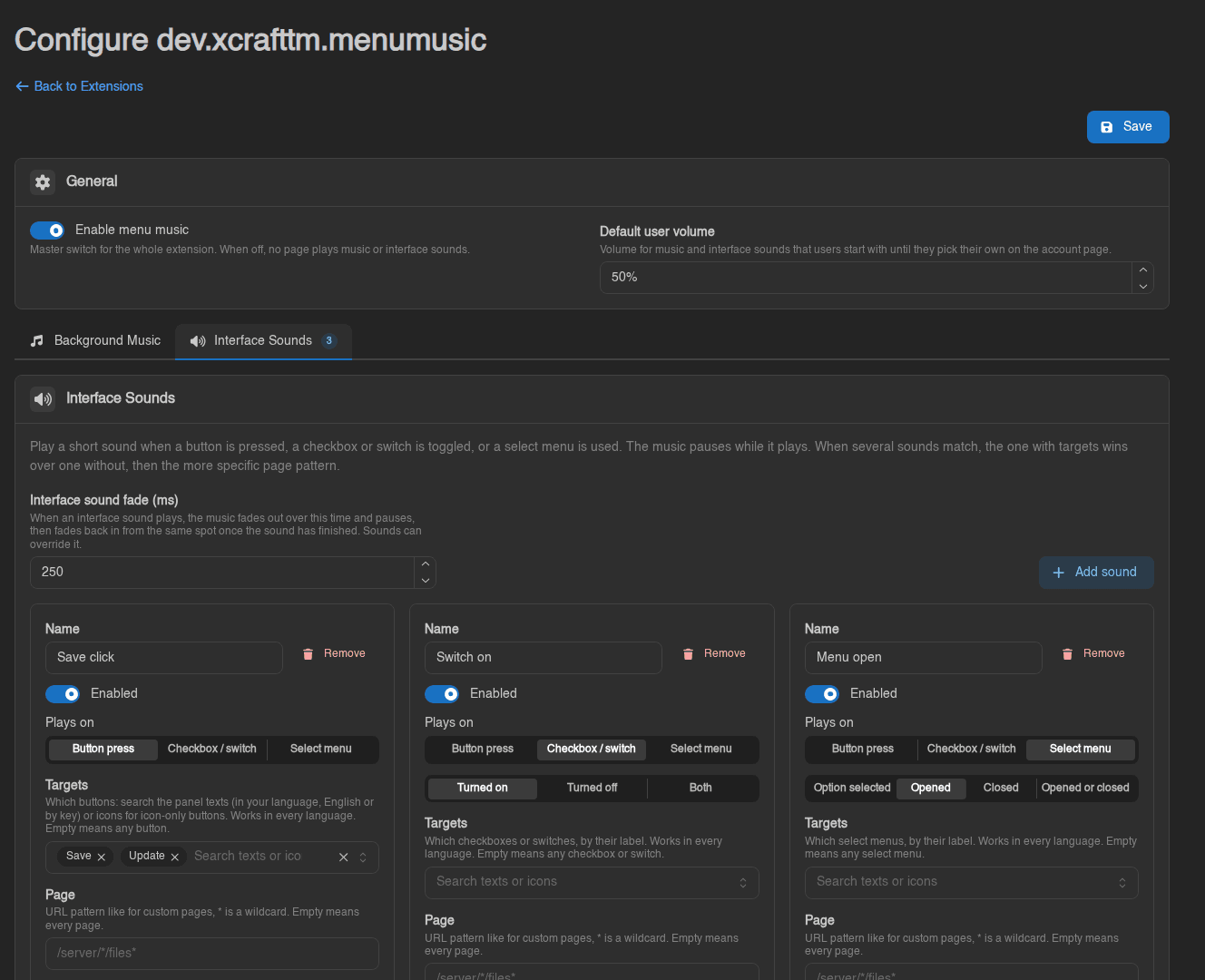The height and width of the screenshot is (980, 1205).
Task: Expand targets dropdown in Save click card
Action: click(363, 857)
